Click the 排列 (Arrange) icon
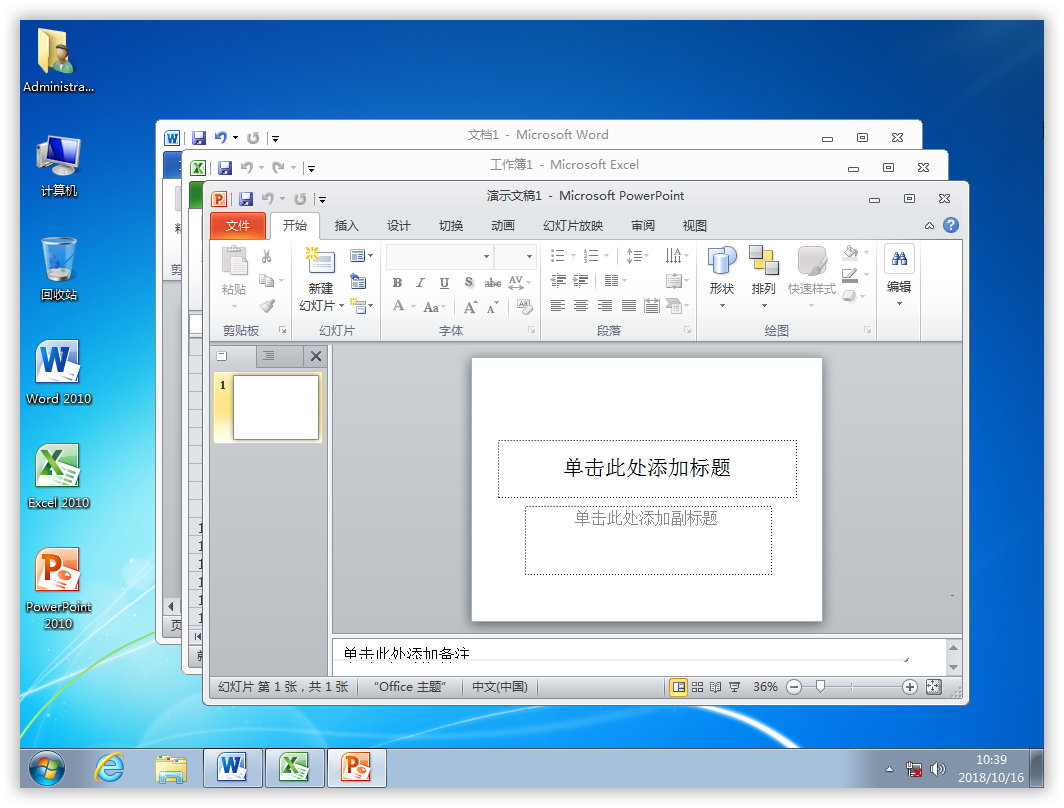This screenshot has width=1064, height=808. click(x=763, y=262)
